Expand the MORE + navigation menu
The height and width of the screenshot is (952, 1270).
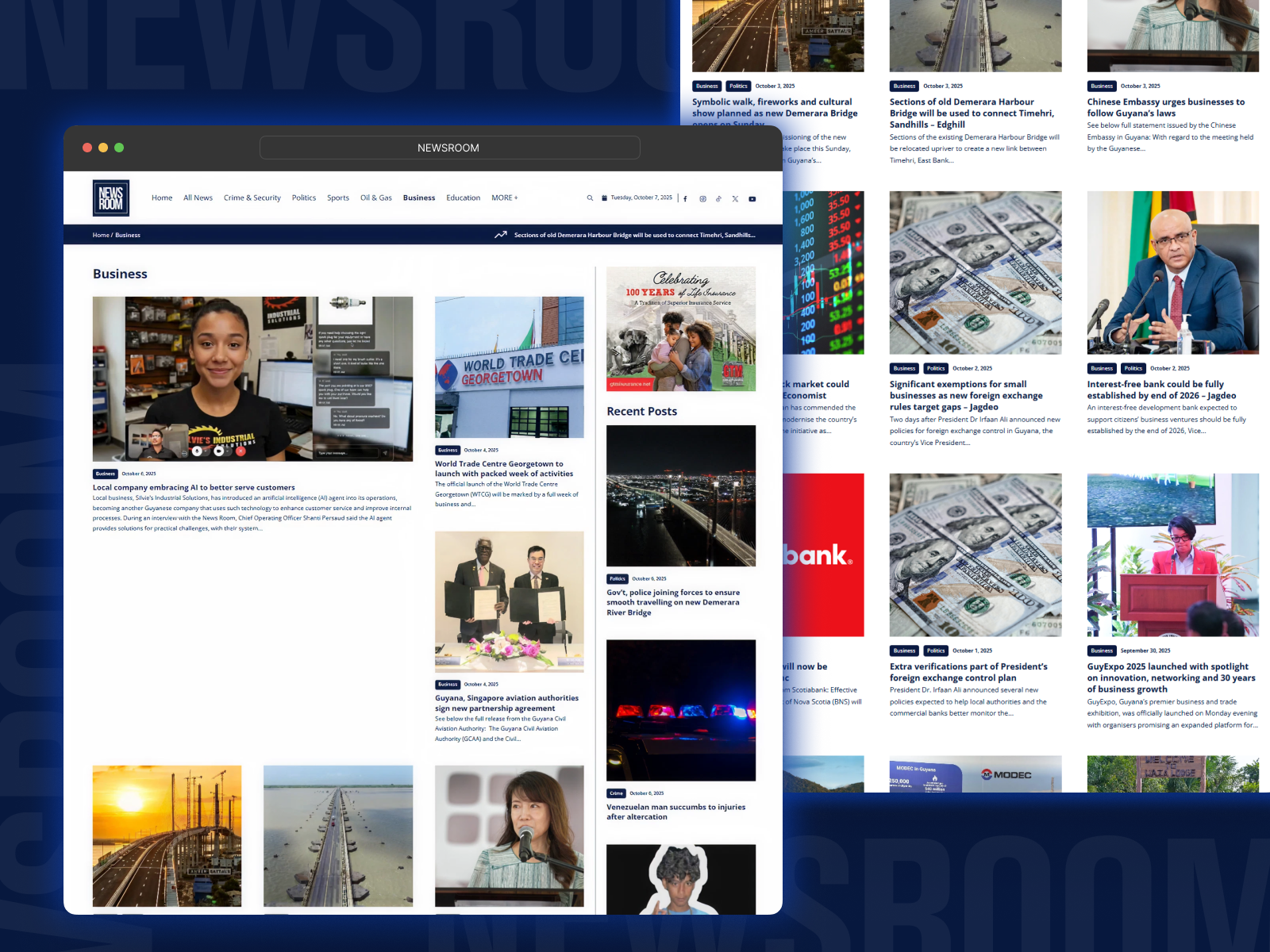(x=504, y=198)
